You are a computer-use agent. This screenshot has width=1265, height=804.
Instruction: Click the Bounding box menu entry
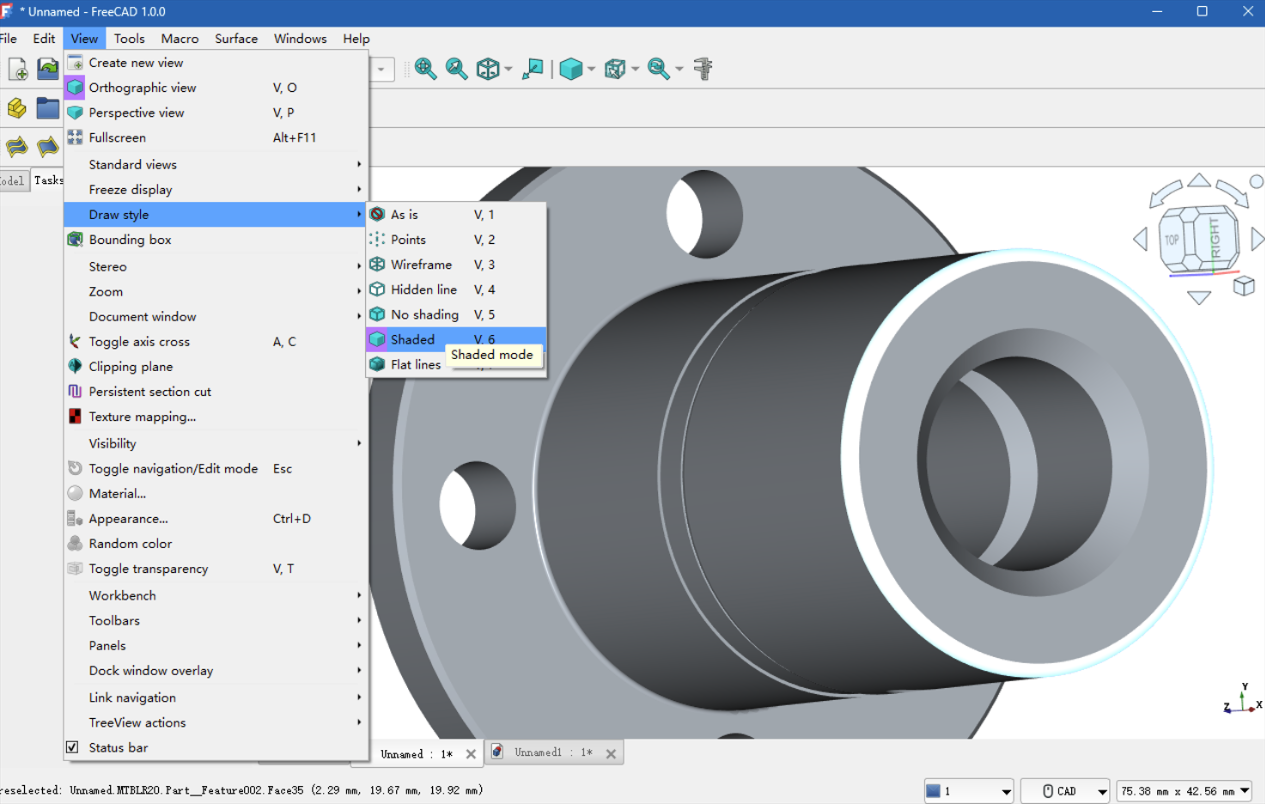coord(130,240)
